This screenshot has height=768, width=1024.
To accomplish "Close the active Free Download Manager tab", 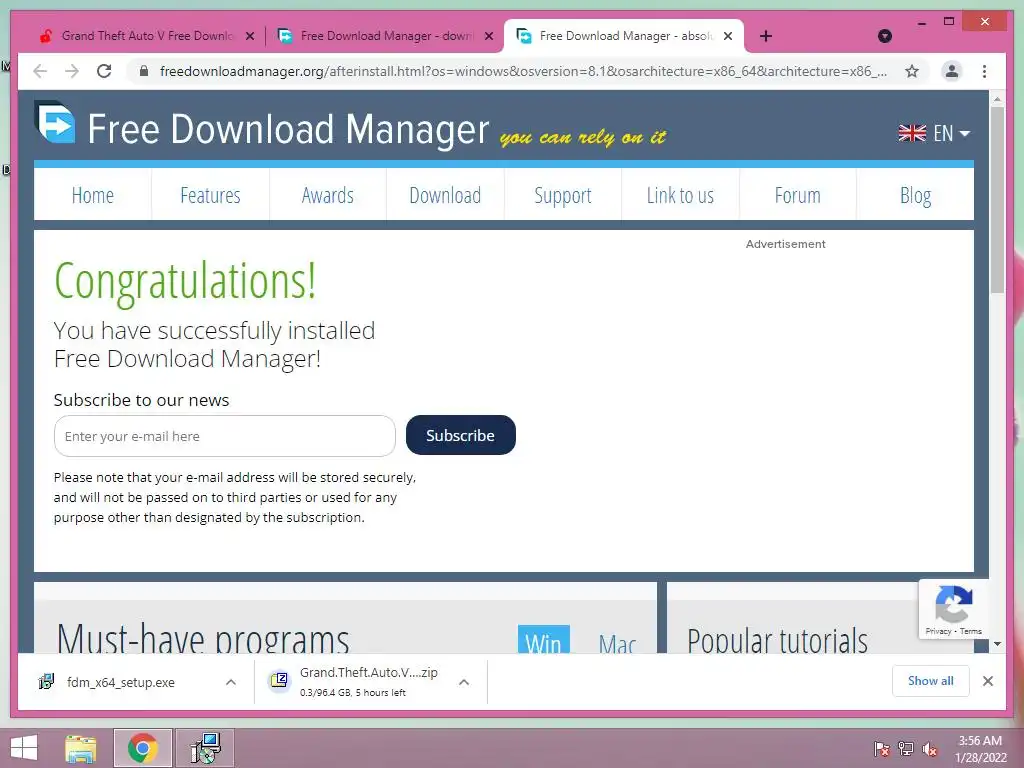I will click(728, 37).
